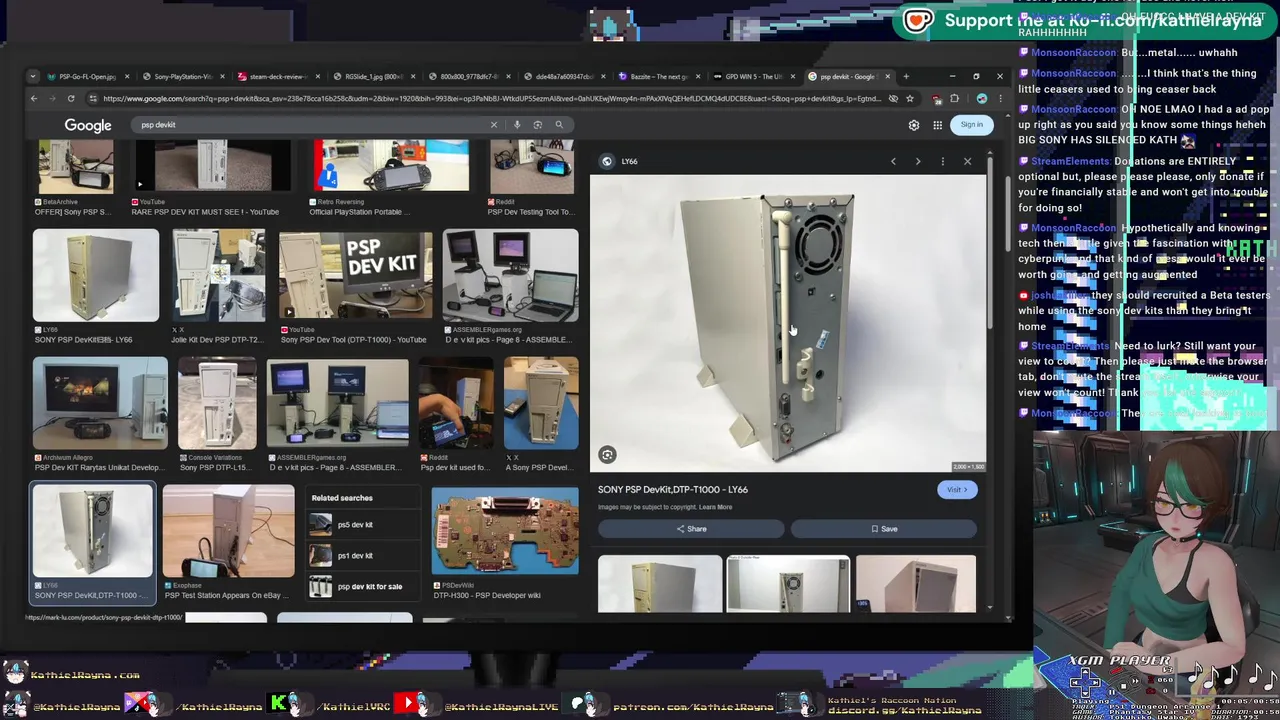Open PSP Test Station Appears on eBay thumbnail

(229, 531)
